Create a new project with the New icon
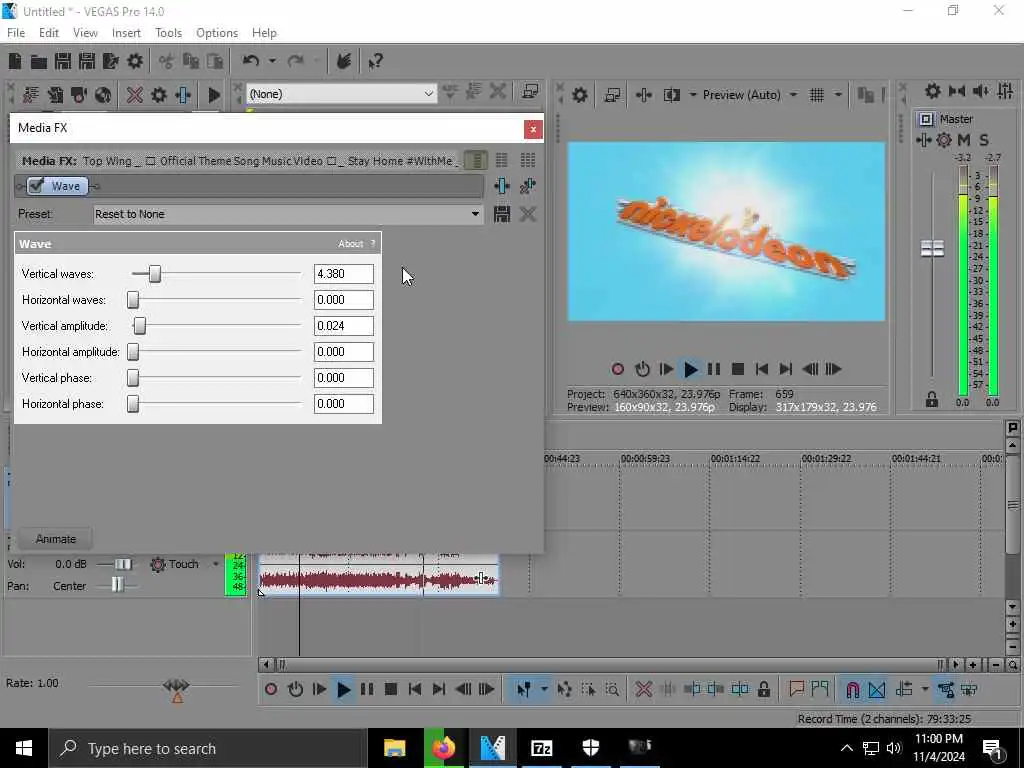 [x=15, y=61]
